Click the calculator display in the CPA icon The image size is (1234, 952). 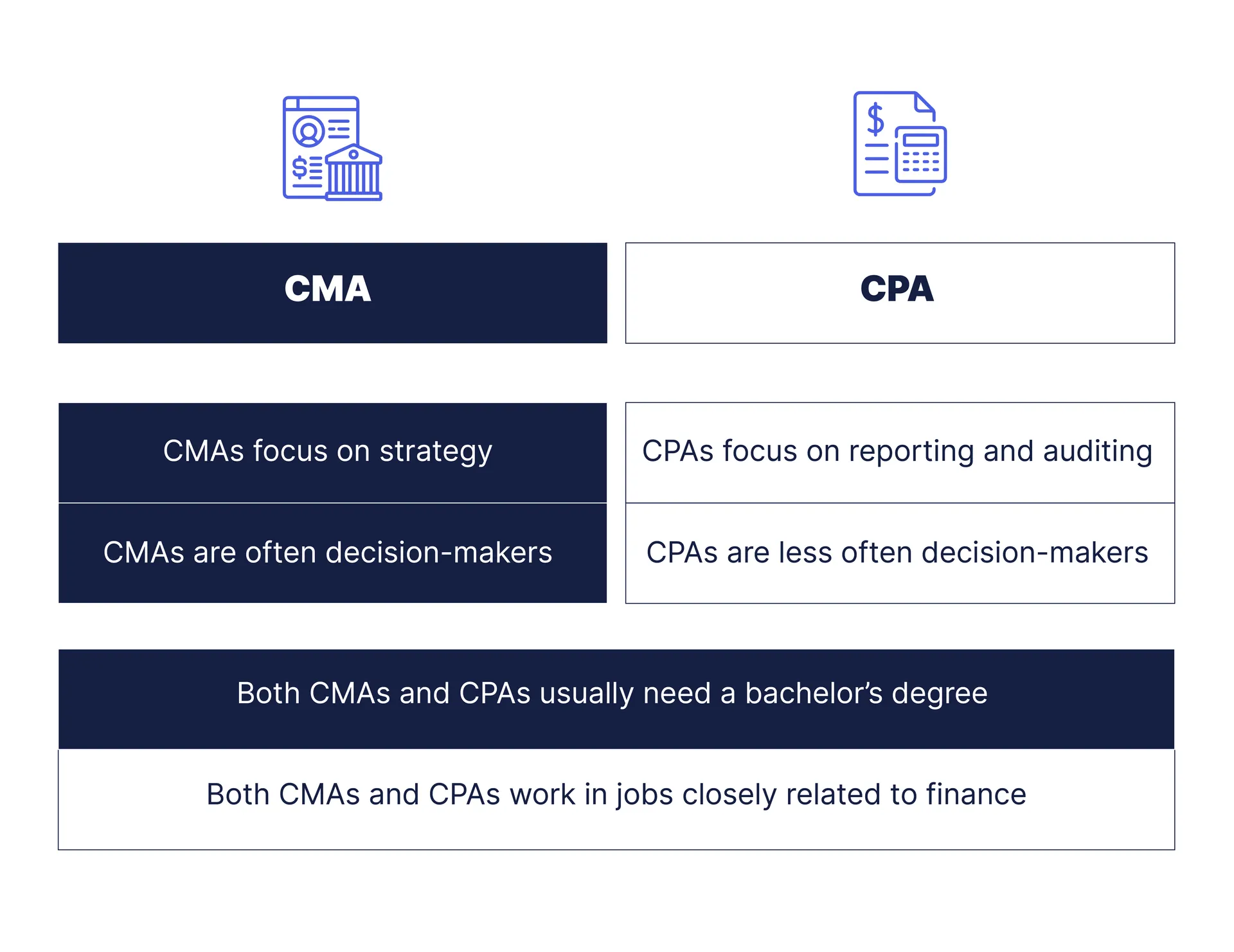coord(921,139)
